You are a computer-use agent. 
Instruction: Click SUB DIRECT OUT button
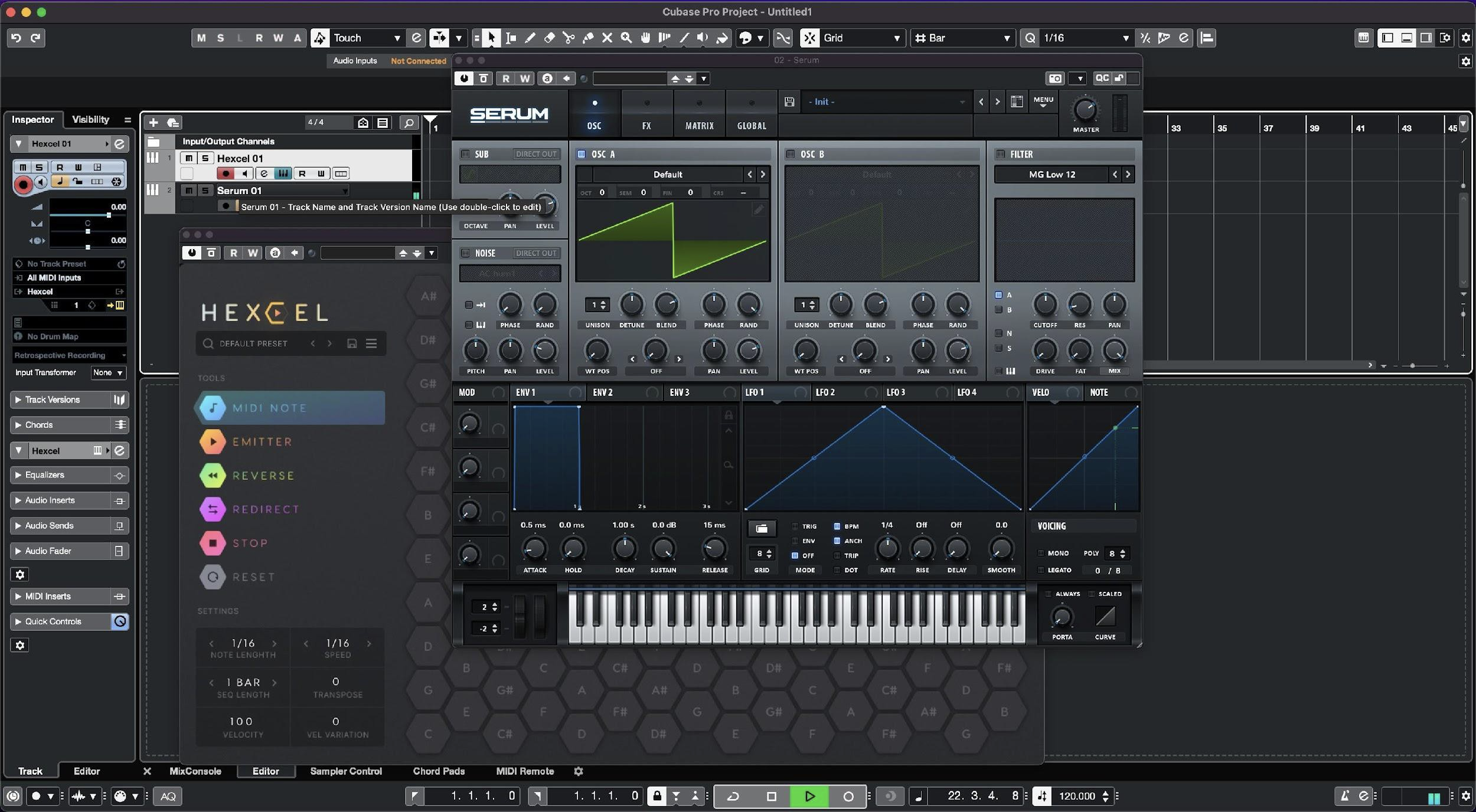click(x=535, y=154)
